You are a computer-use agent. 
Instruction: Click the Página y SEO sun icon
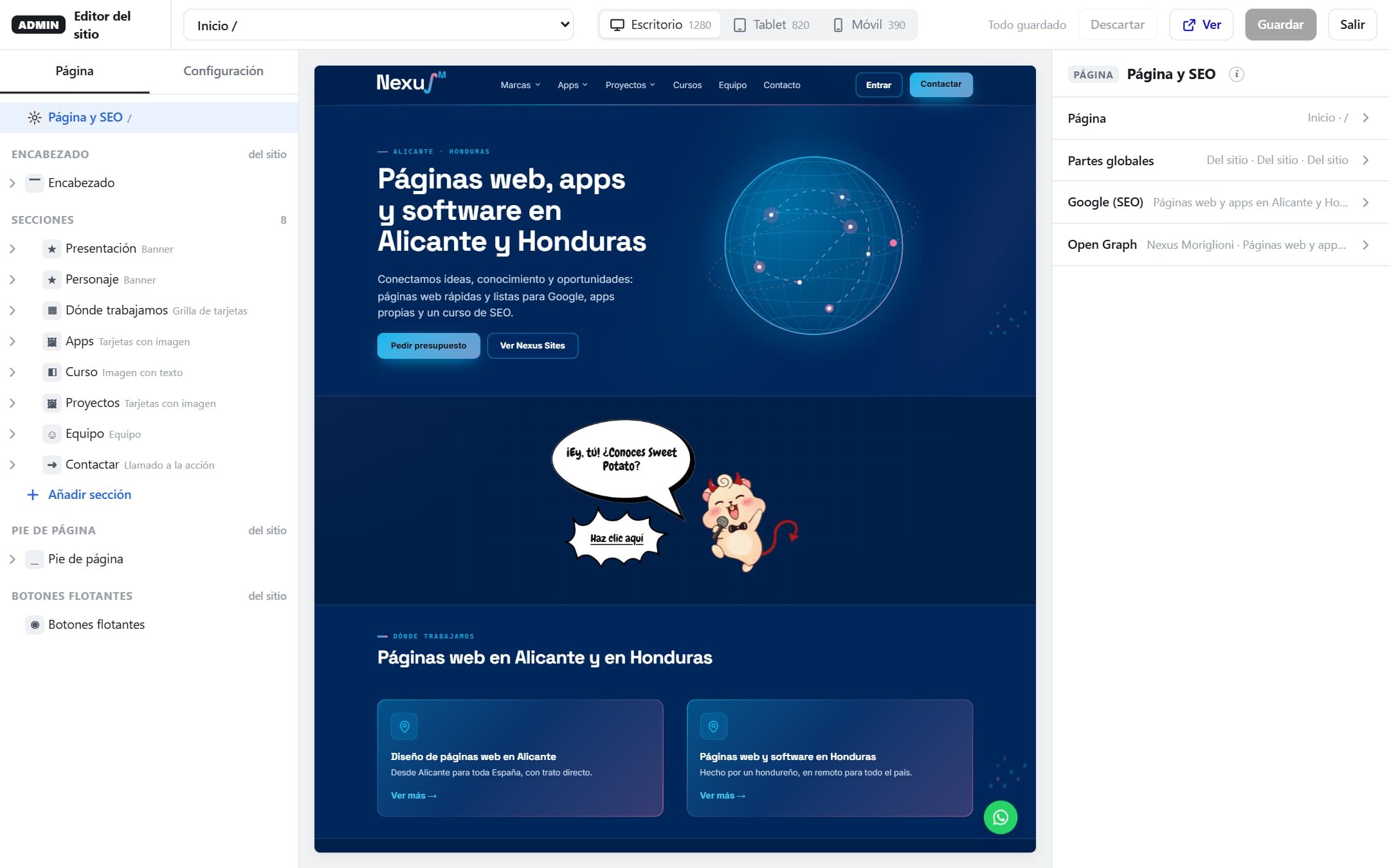(x=35, y=118)
